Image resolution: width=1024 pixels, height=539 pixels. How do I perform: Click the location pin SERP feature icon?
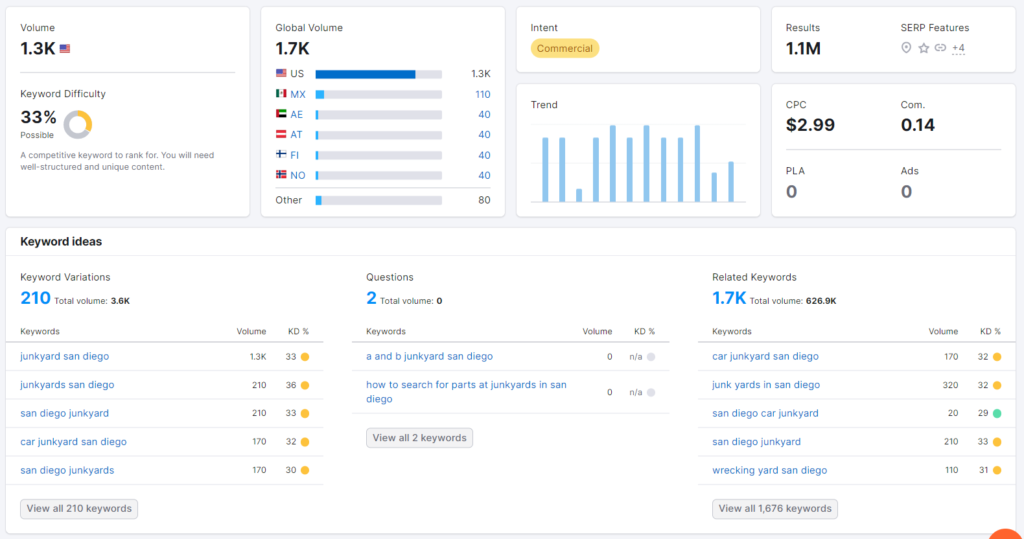[906, 48]
